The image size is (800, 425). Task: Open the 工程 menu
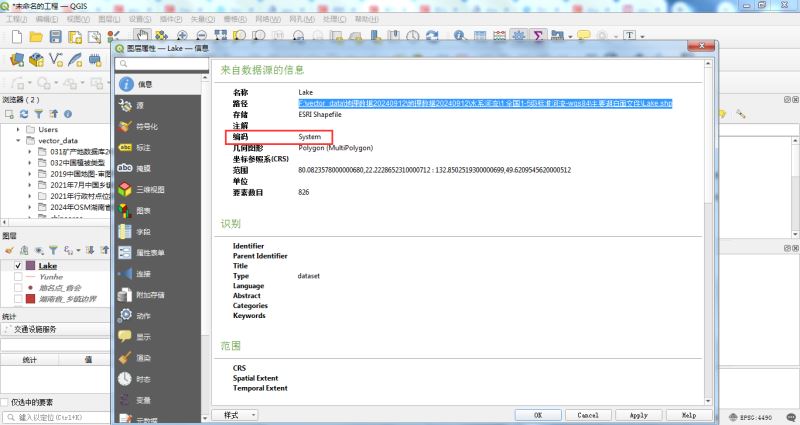point(17,19)
